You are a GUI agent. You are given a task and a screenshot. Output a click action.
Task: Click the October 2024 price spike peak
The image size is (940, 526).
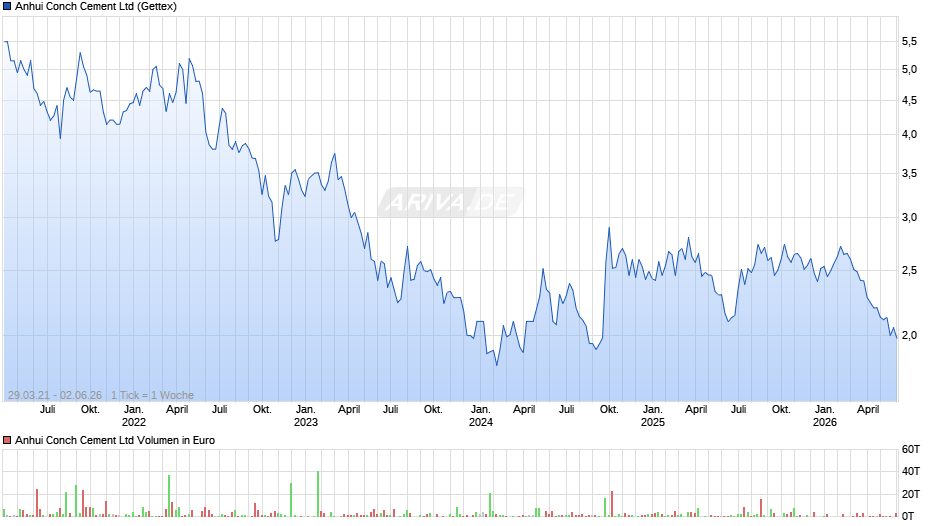pos(609,228)
